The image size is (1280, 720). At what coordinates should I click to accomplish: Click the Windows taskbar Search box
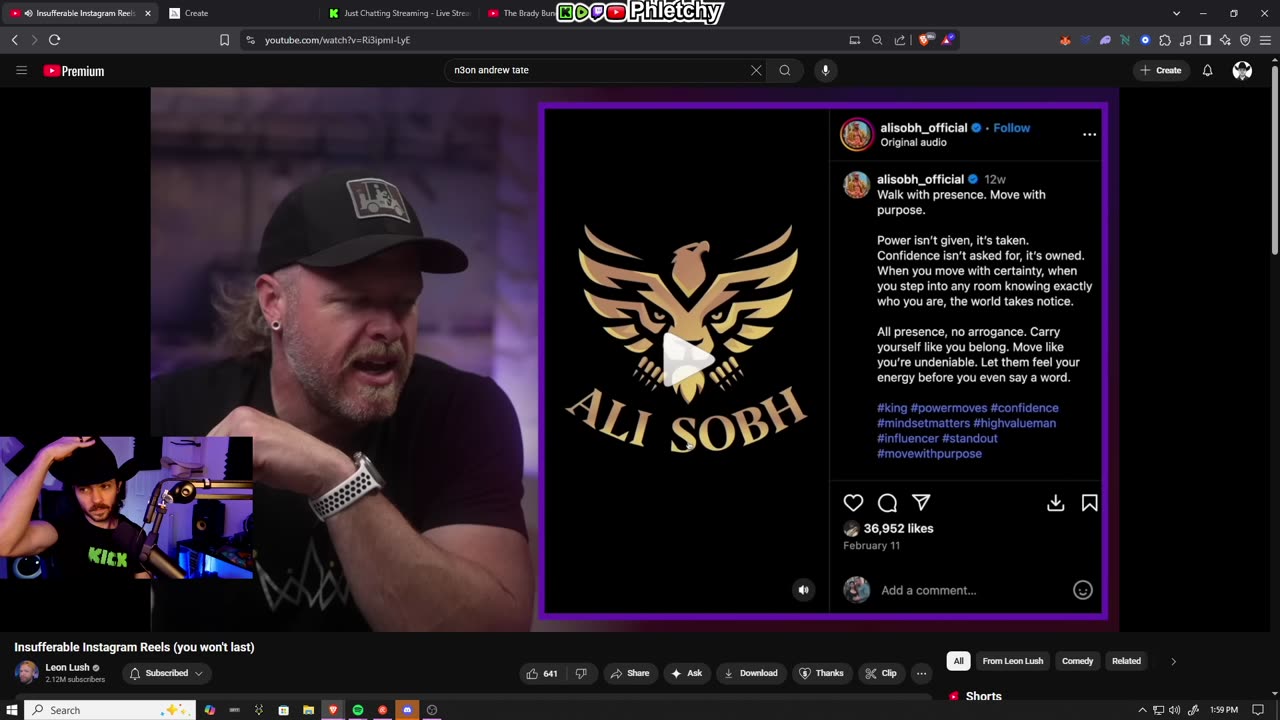(110, 710)
